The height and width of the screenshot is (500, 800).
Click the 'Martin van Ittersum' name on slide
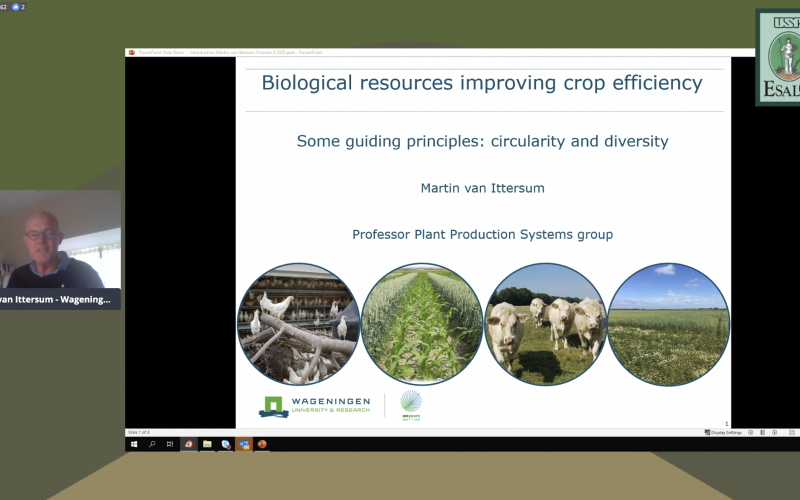483,188
